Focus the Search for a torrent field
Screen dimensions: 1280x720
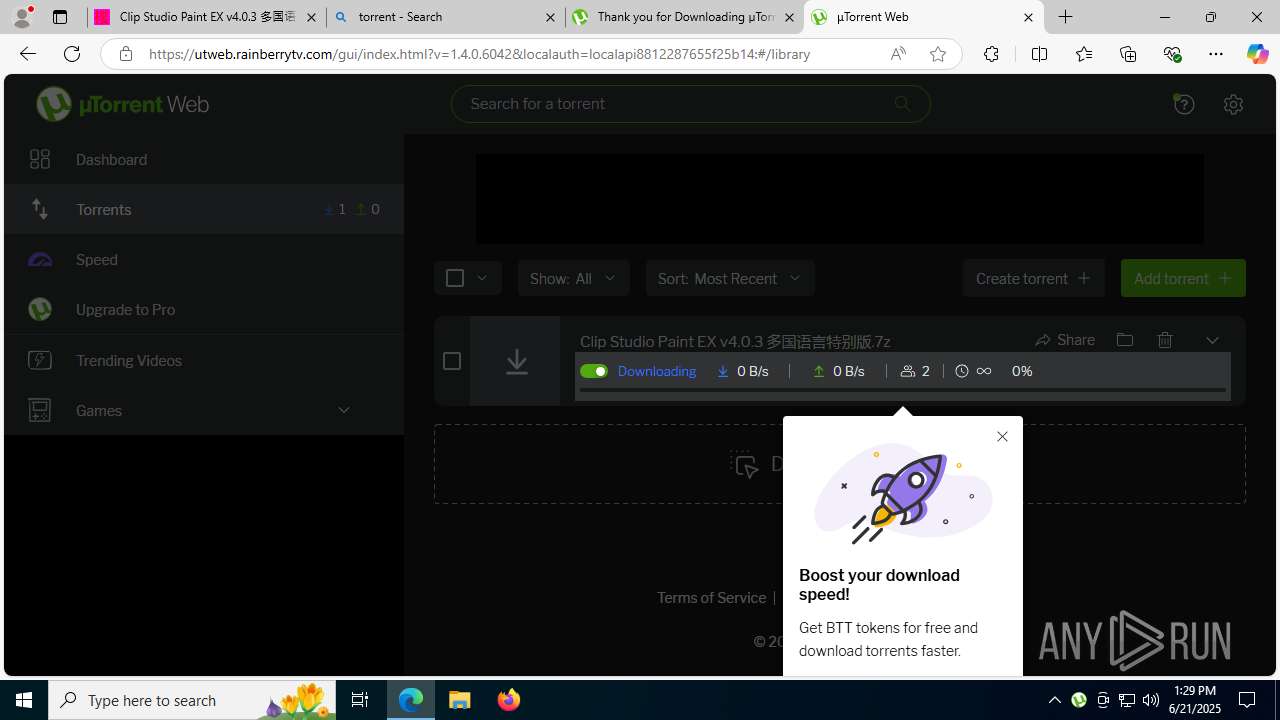point(690,104)
